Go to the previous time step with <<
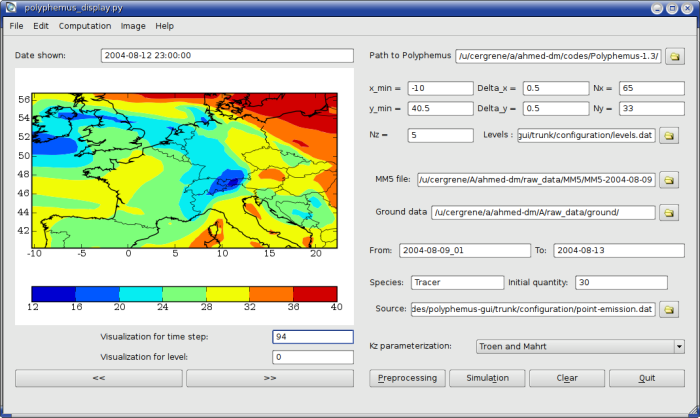This screenshot has width=700, height=418. point(99,378)
